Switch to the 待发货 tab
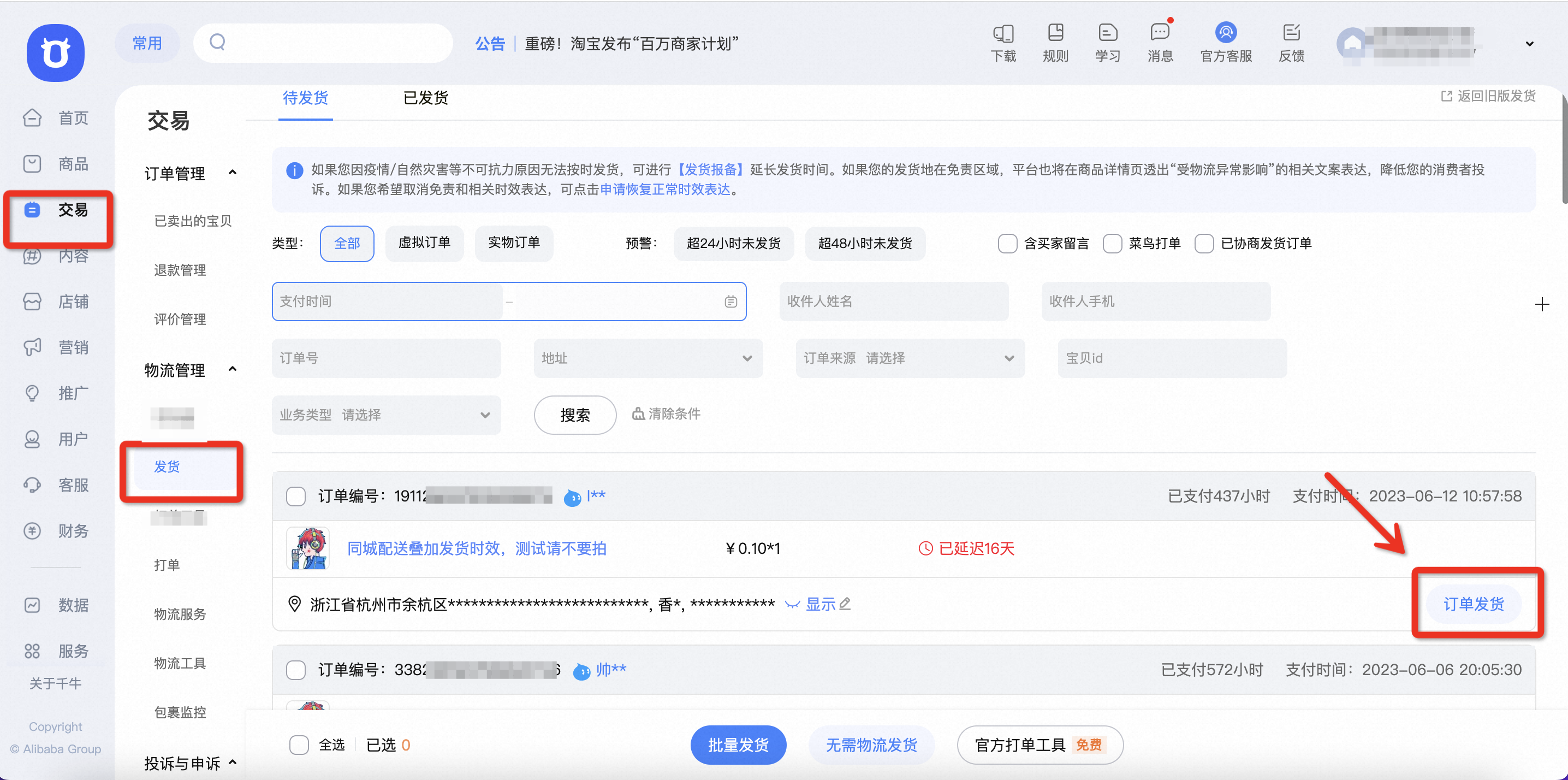 [x=305, y=98]
